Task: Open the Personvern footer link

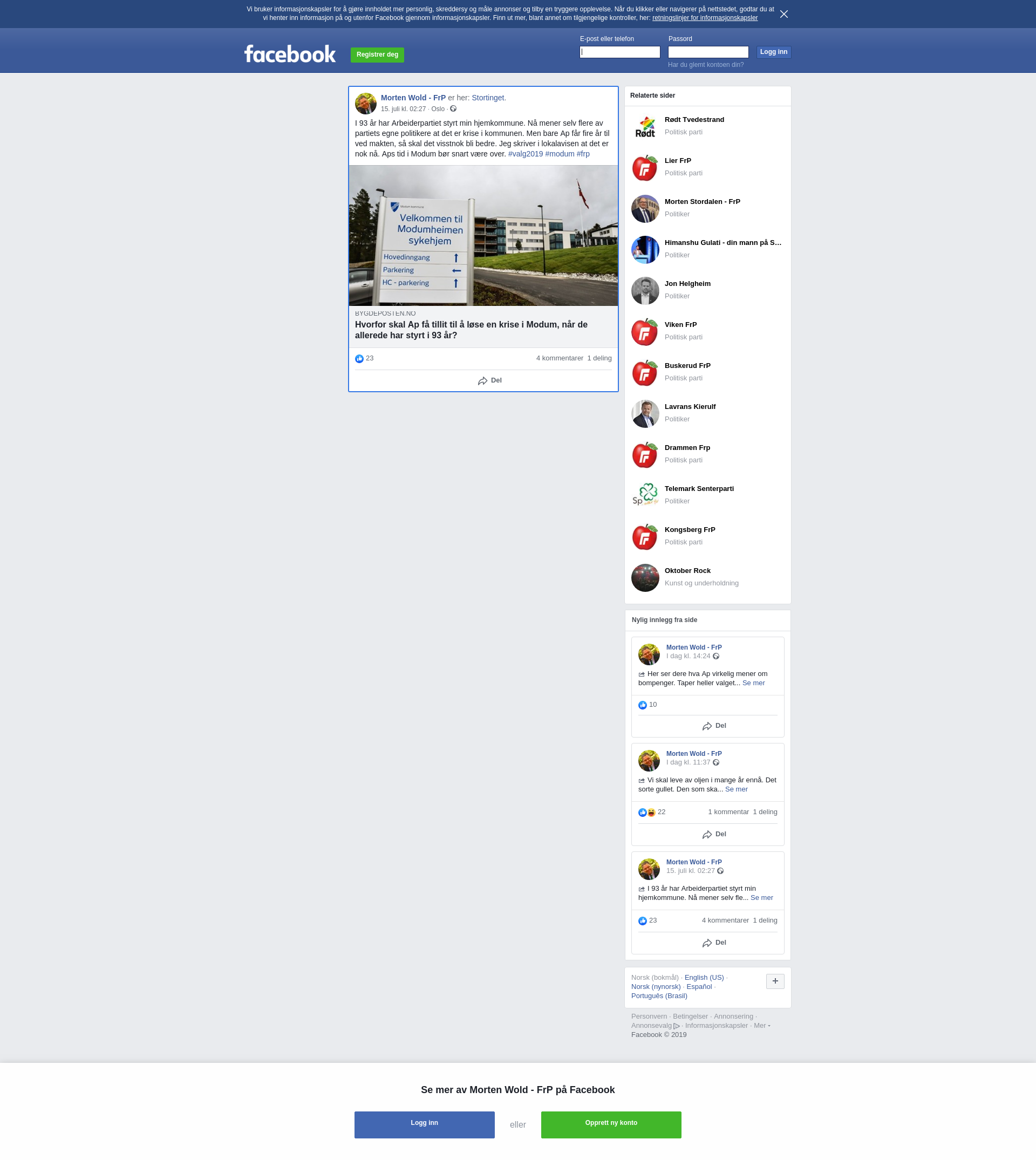Action: pyautogui.click(x=649, y=1016)
